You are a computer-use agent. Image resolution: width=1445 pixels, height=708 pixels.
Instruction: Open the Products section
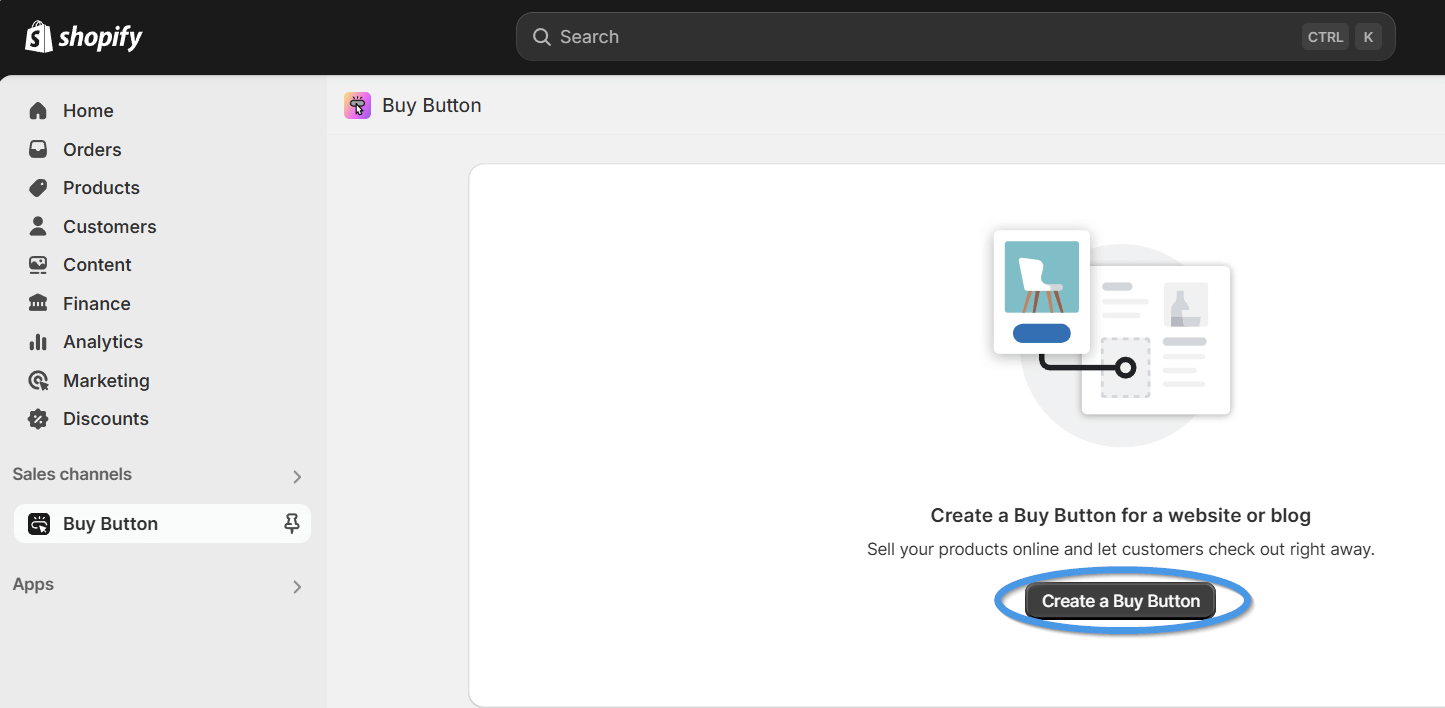pyautogui.click(x=101, y=188)
